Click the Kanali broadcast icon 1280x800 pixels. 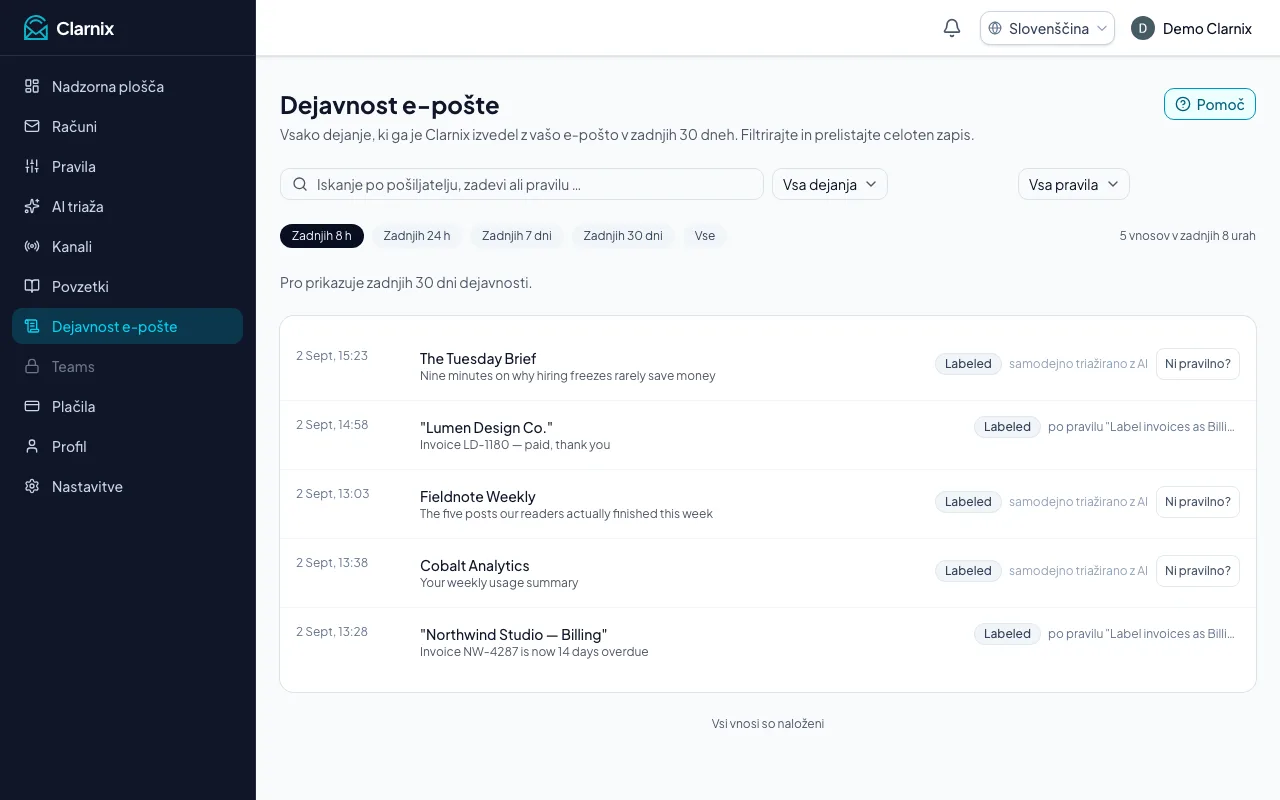[x=32, y=246]
